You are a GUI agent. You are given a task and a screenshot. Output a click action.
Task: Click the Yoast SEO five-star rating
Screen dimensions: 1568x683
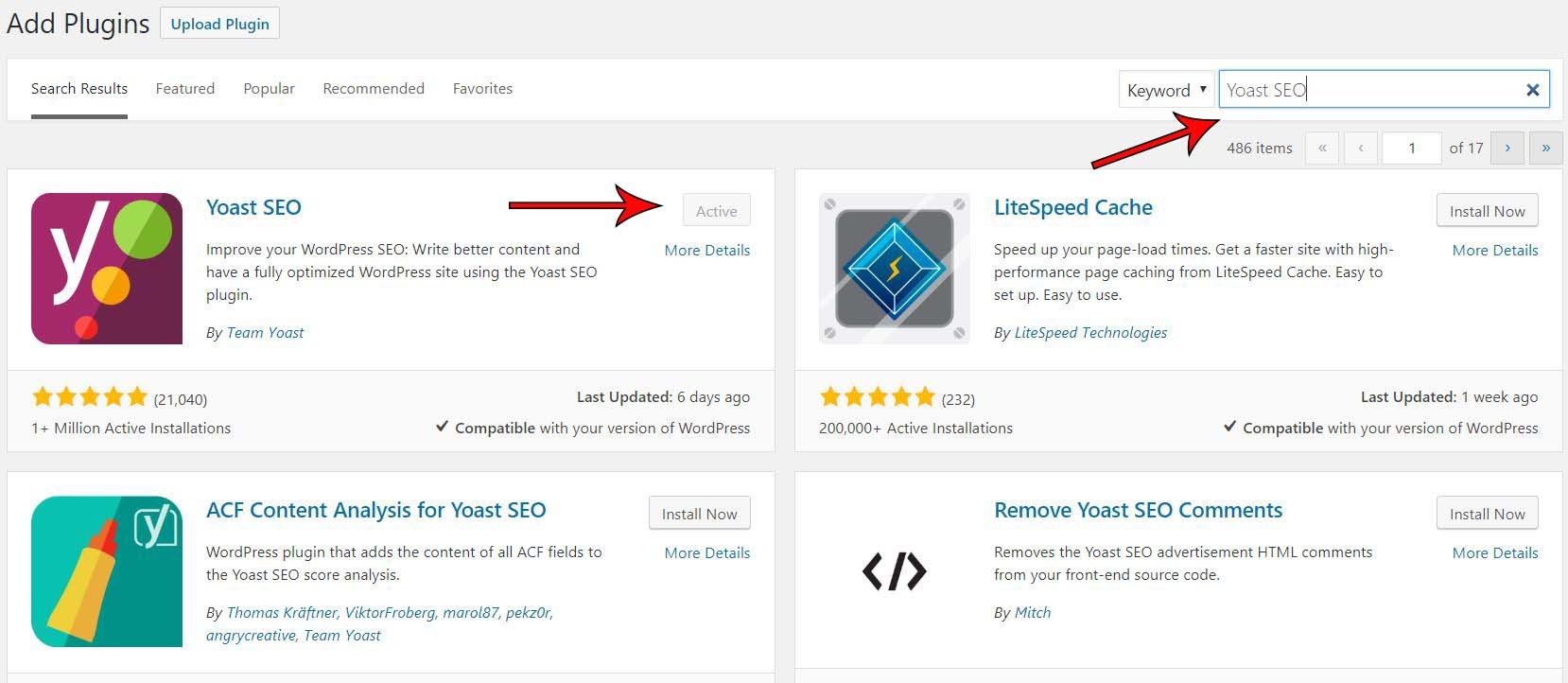pos(90,396)
